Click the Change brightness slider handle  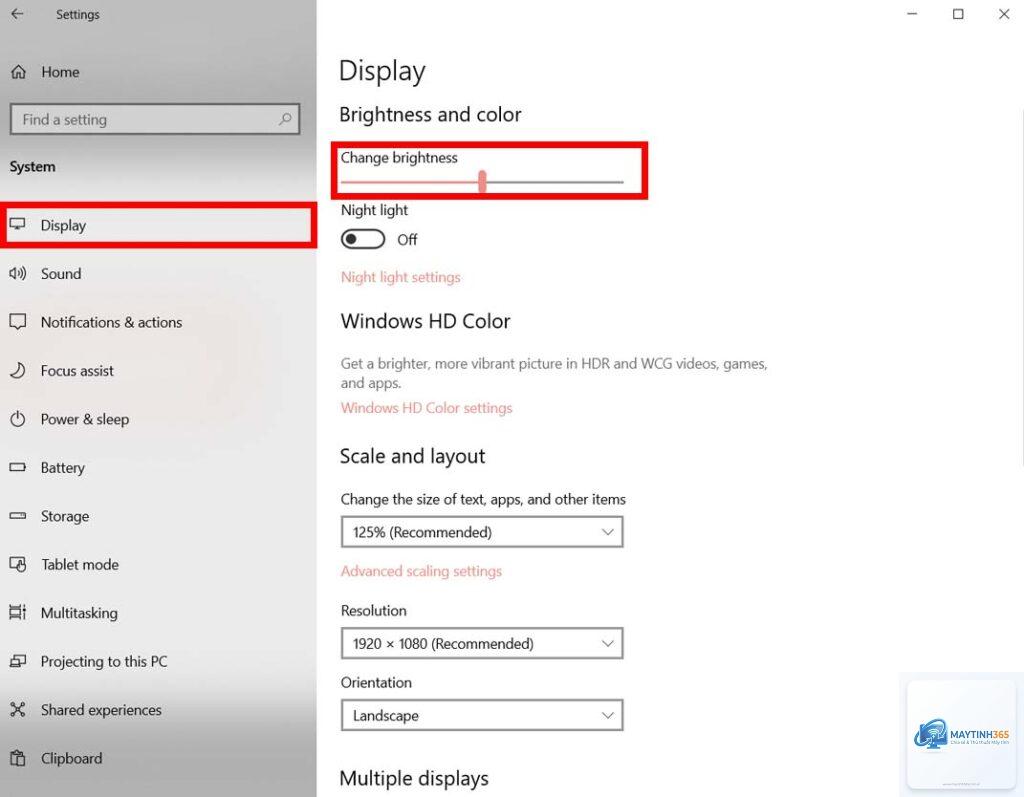(x=483, y=182)
